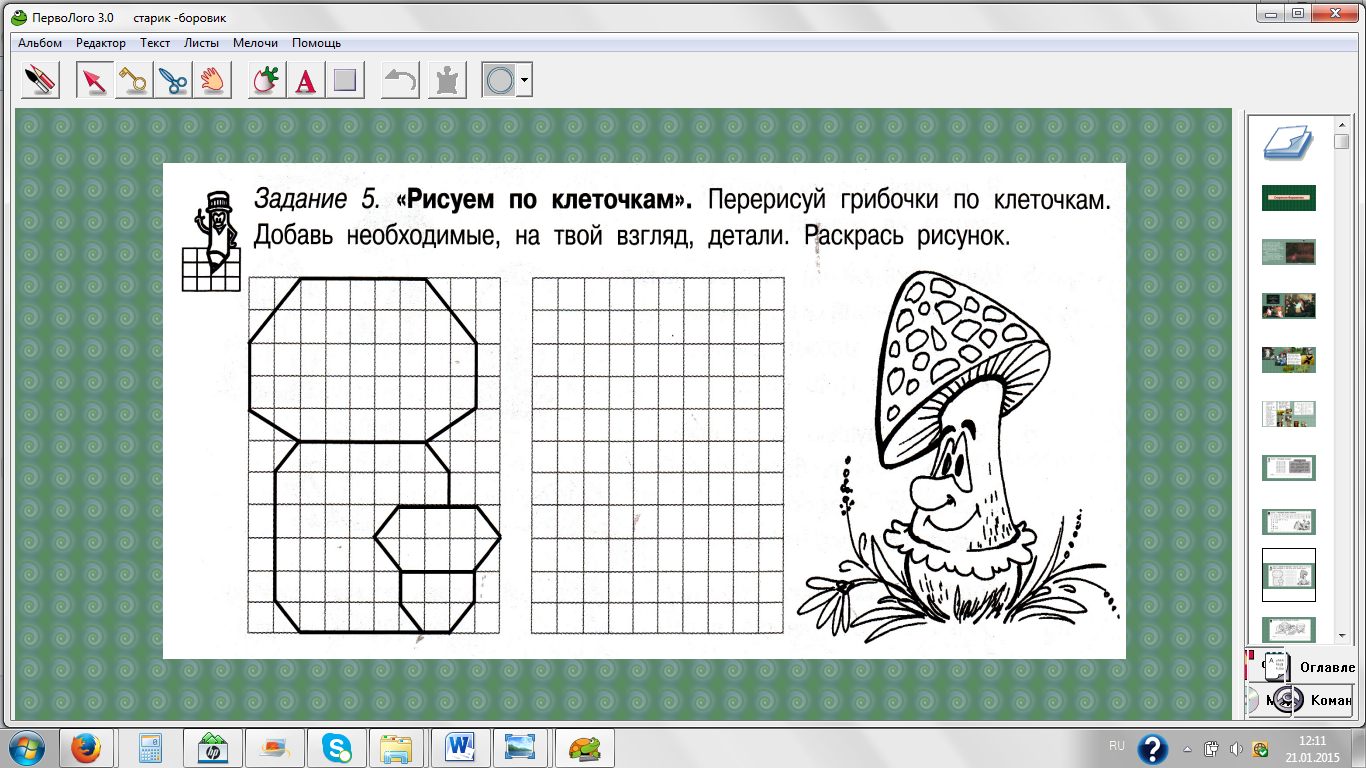The width and height of the screenshot is (1366, 768).
Task: Click the gray square button tool
Action: (x=345, y=80)
